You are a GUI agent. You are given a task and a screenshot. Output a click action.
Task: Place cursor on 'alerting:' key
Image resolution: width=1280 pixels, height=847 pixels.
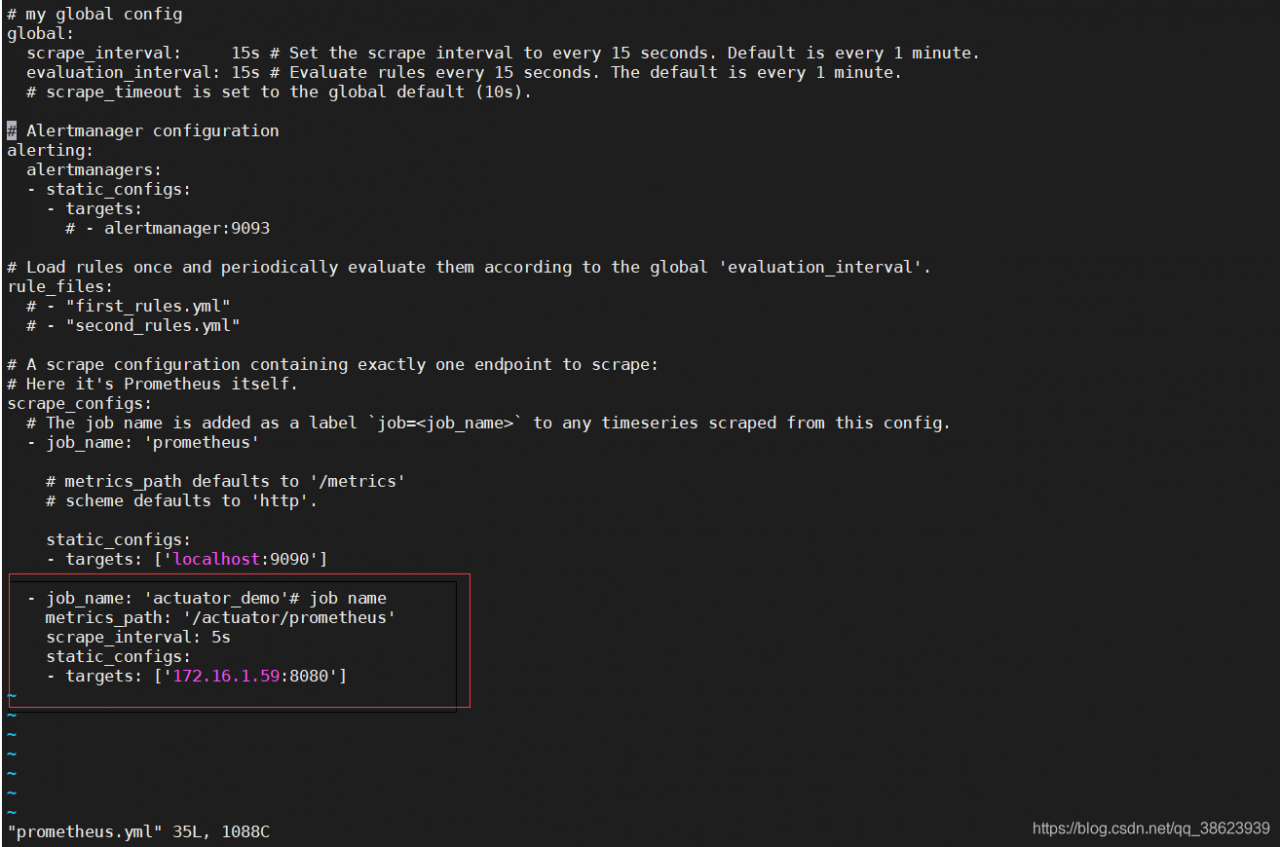coord(50,150)
